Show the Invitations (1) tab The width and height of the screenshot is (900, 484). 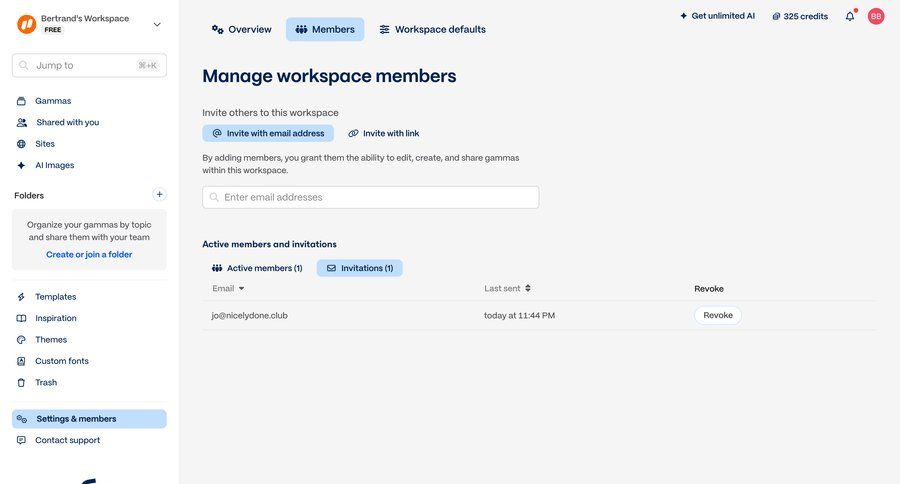360,268
